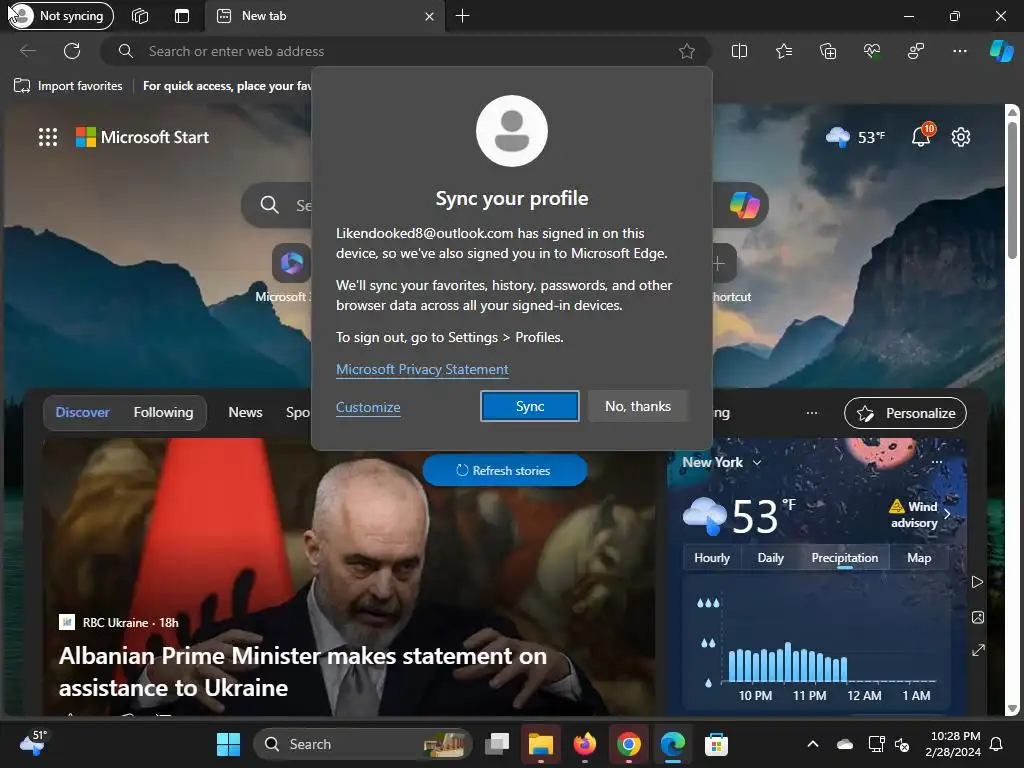
Task: Expand the background with the diagonal arrows icon
Action: [x=978, y=650]
